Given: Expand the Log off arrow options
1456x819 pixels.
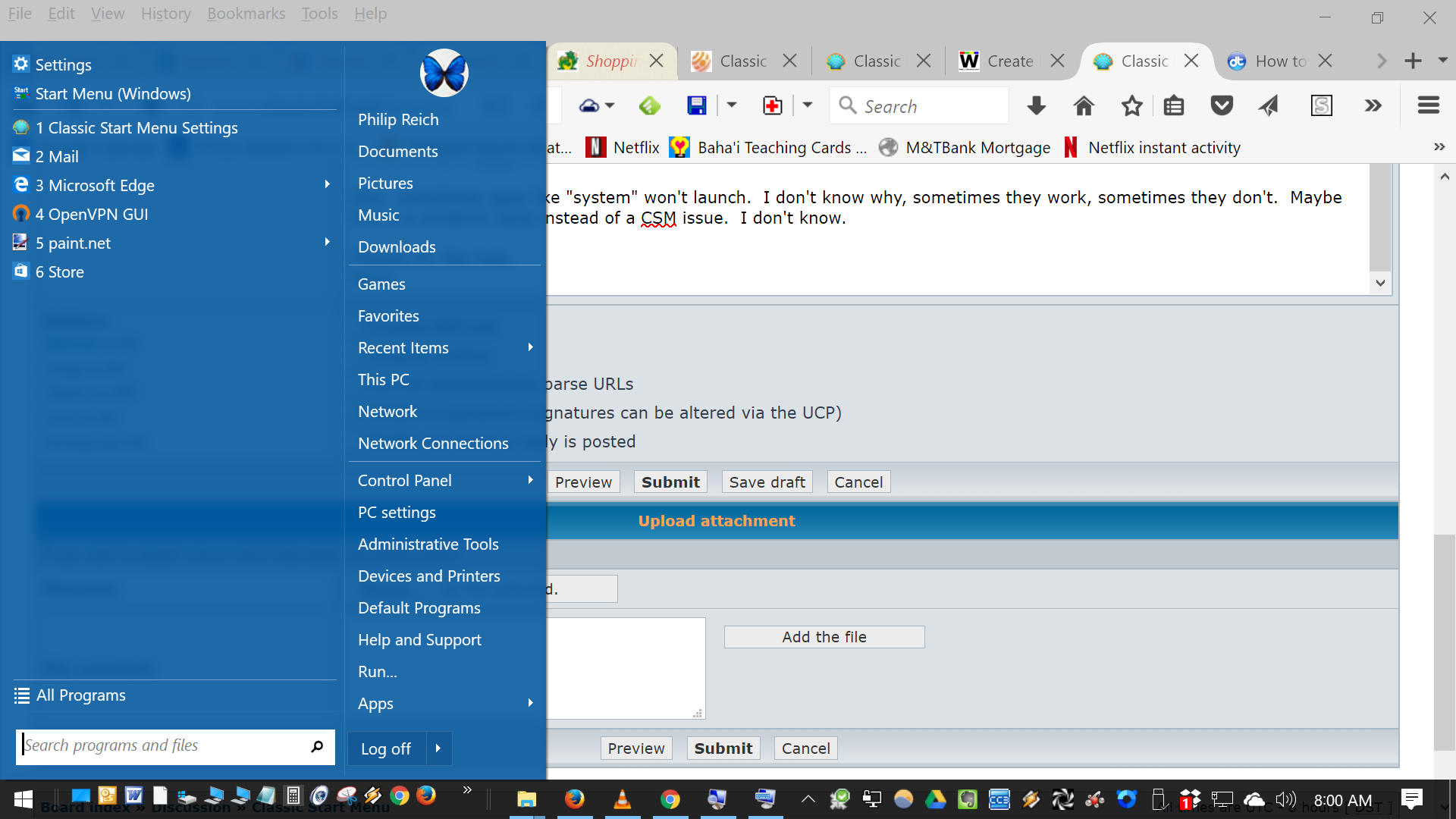Looking at the screenshot, I should point(438,748).
